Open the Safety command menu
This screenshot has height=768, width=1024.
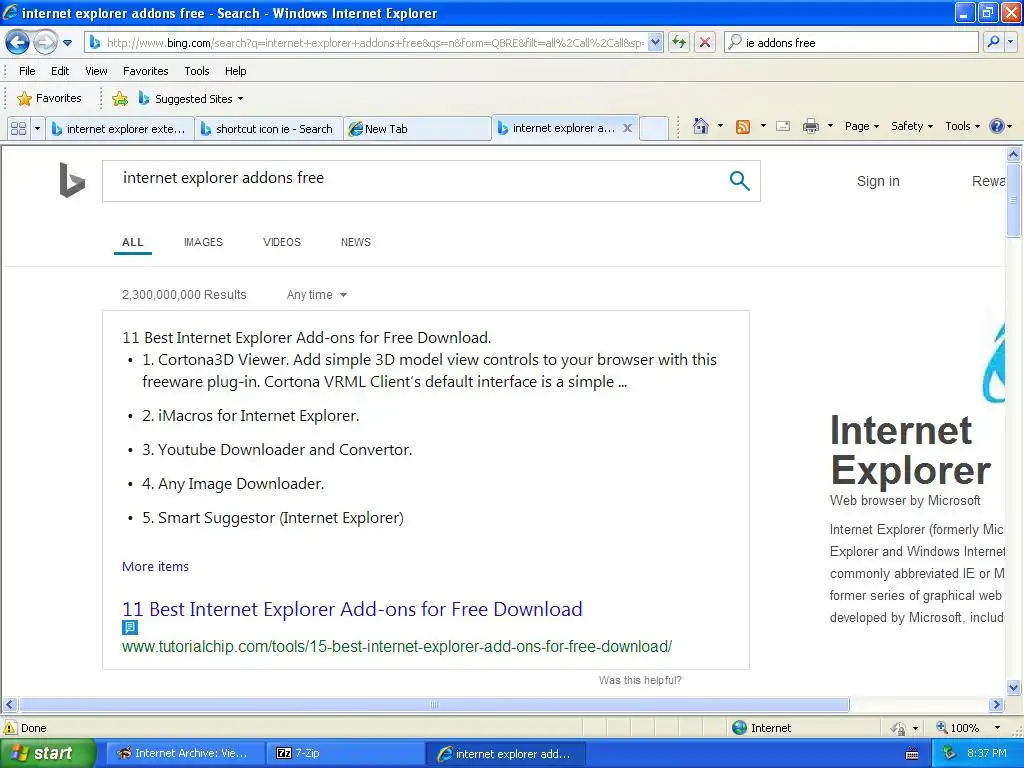[x=912, y=126]
